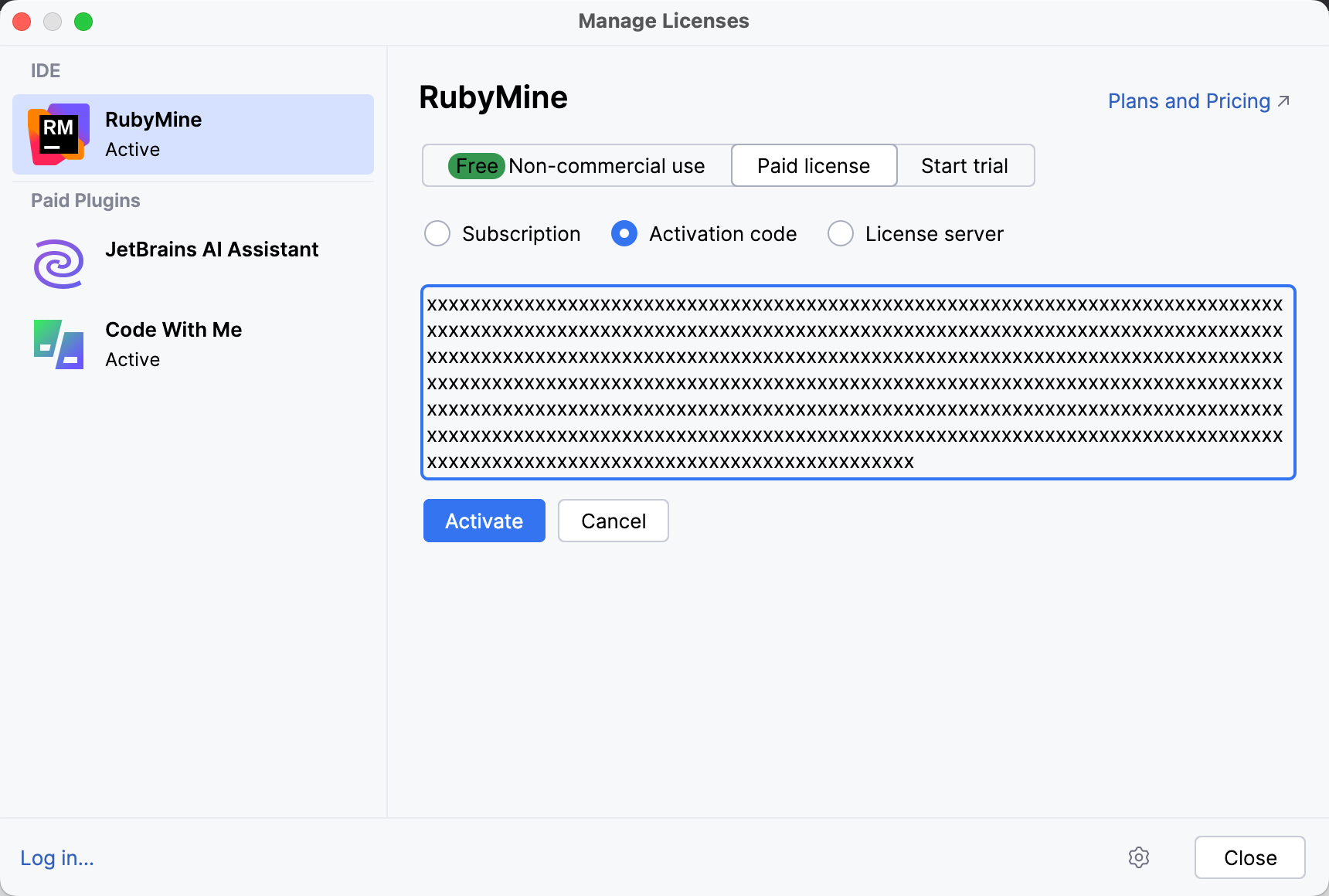
Task: Click the external link arrow beside Plans and Pricing
Action: point(1283,100)
